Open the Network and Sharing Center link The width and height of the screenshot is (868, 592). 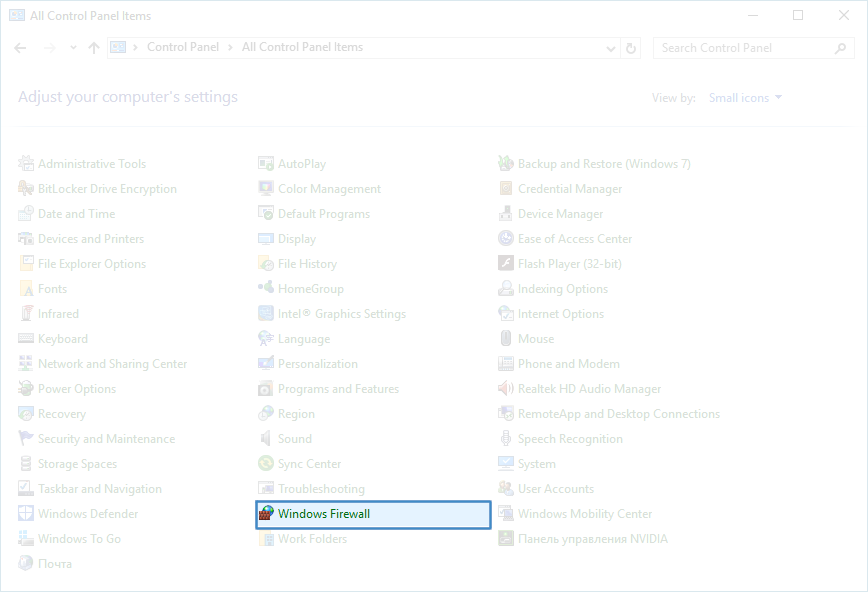[112, 364]
